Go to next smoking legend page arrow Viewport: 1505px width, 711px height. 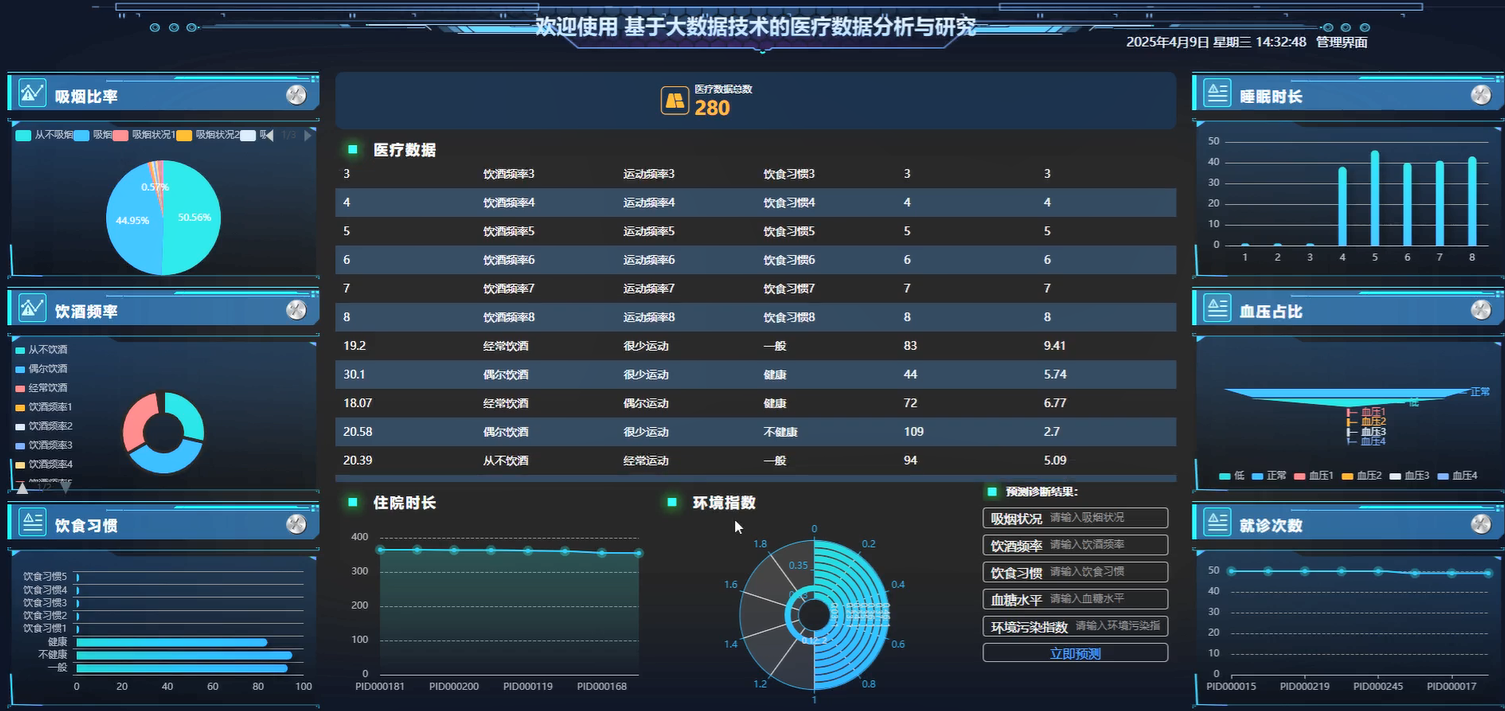pos(309,134)
